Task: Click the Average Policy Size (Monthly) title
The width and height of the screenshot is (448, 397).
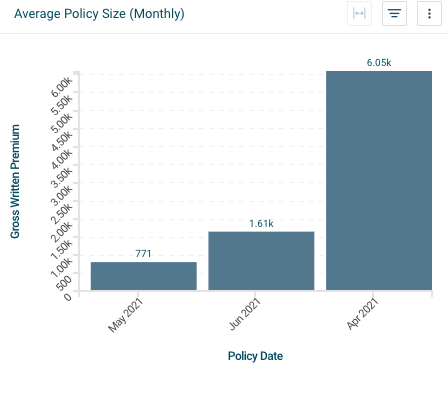Action: [99, 14]
